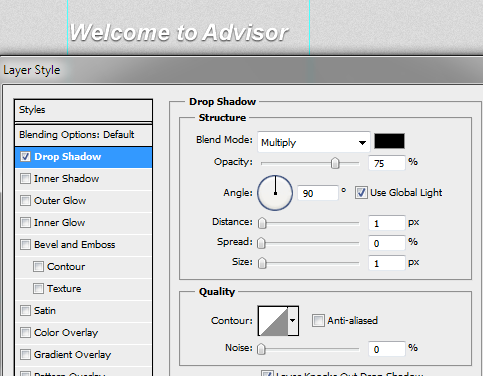Enable the Inner Glow checkbox
This screenshot has height=376, width=483.
coord(25,223)
